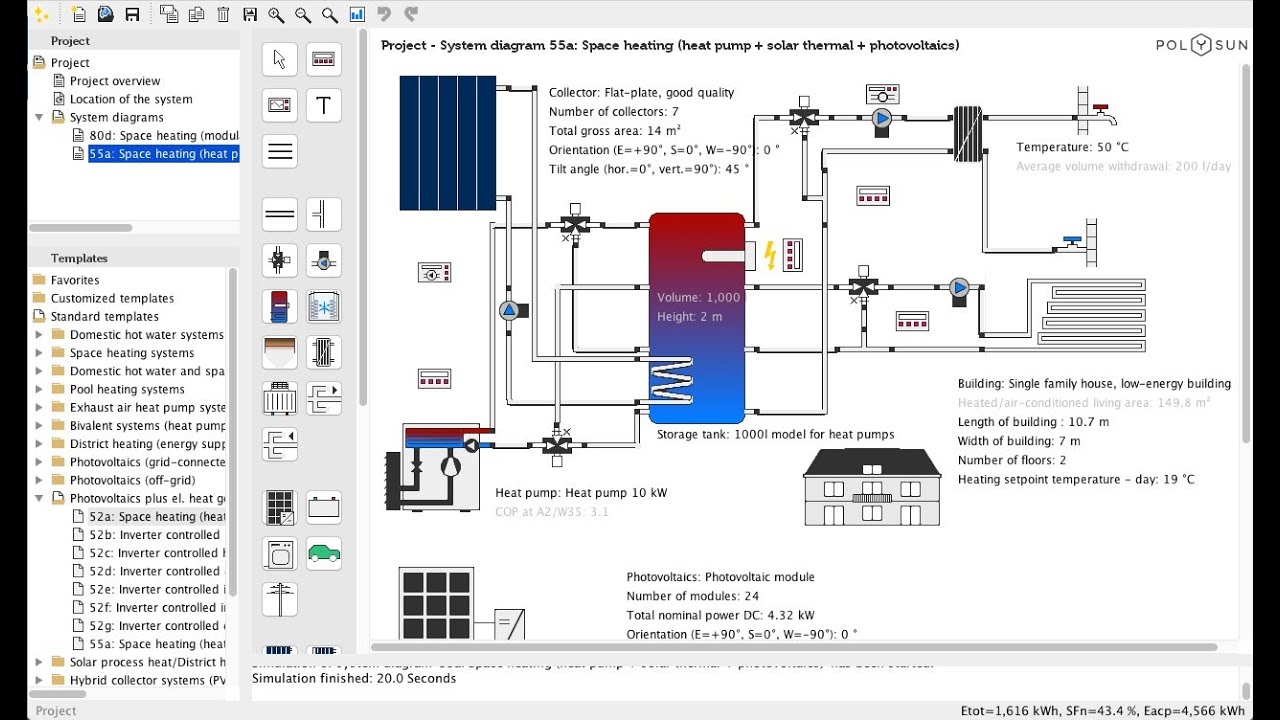Expand Domestic hot water systems folder
The height and width of the screenshot is (720, 1280).
(x=39, y=335)
